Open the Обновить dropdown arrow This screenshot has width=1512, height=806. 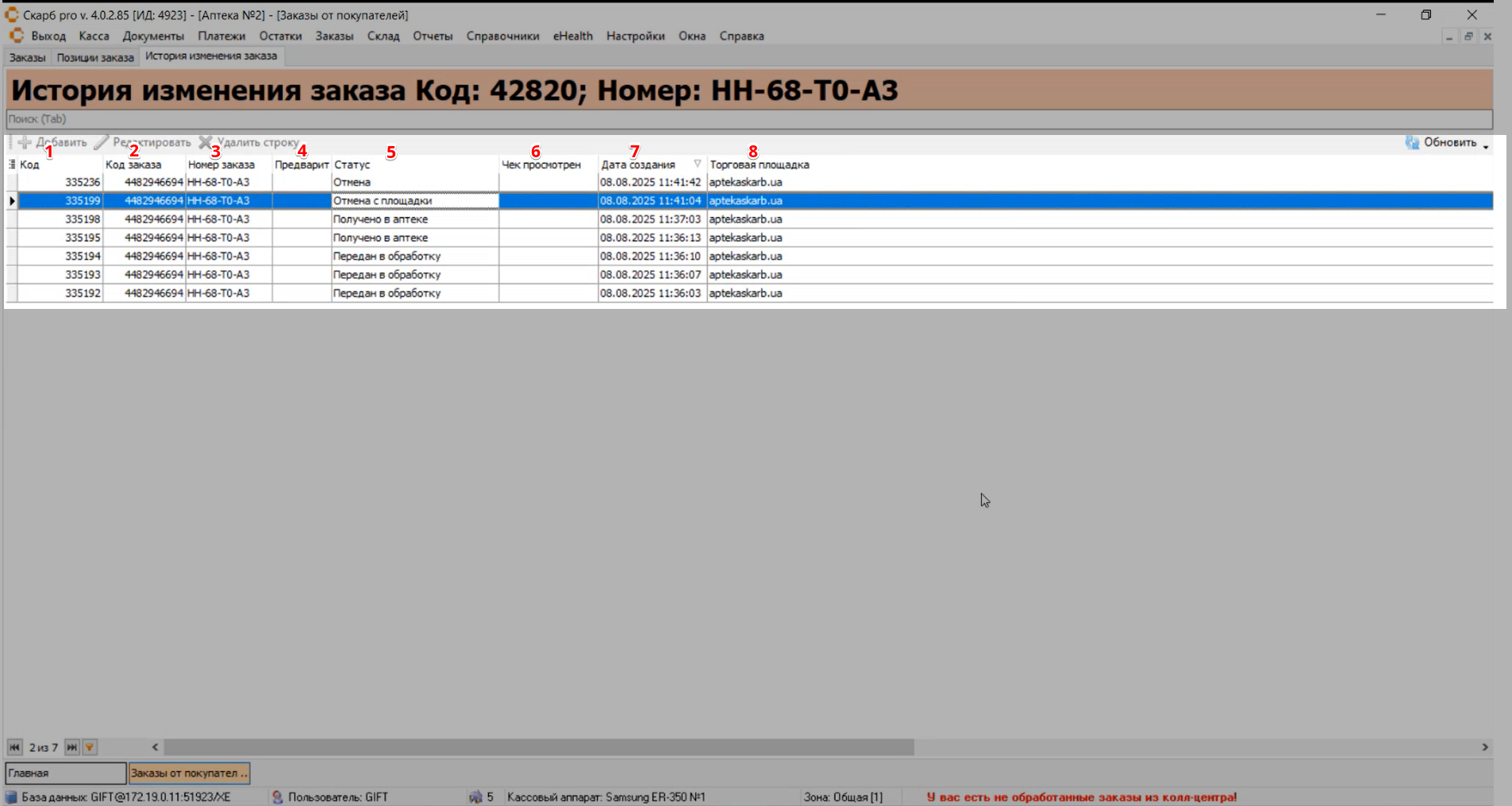tap(1485, 146)
